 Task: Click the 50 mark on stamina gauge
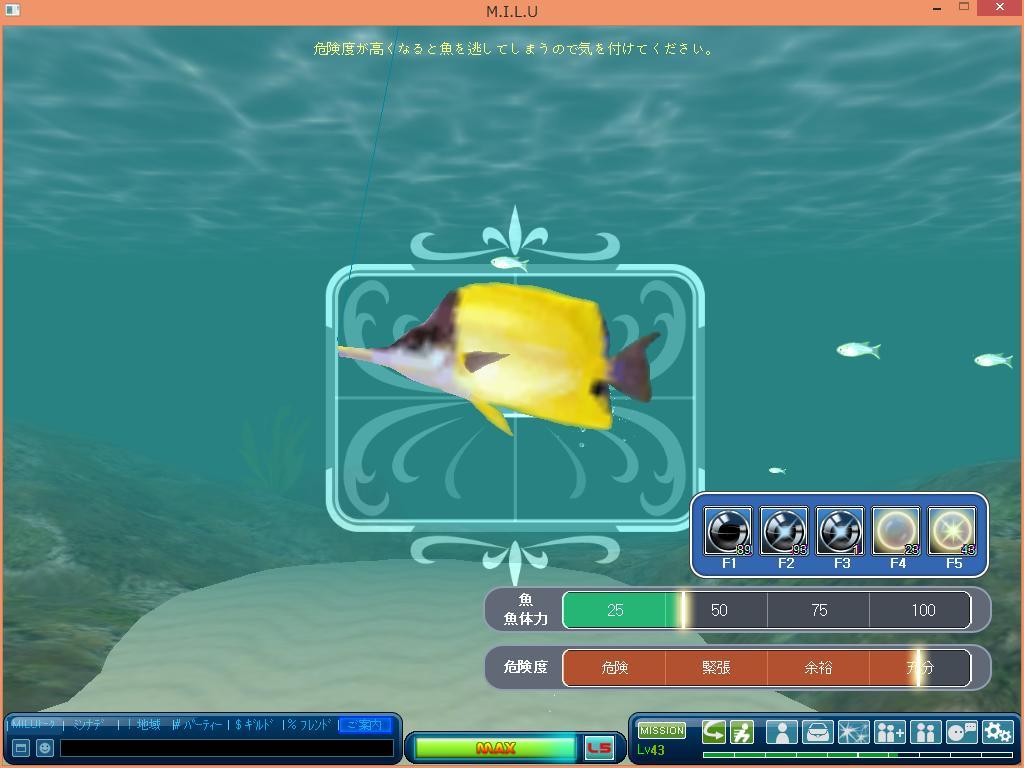pyautogui.click(x=719, y=610)
